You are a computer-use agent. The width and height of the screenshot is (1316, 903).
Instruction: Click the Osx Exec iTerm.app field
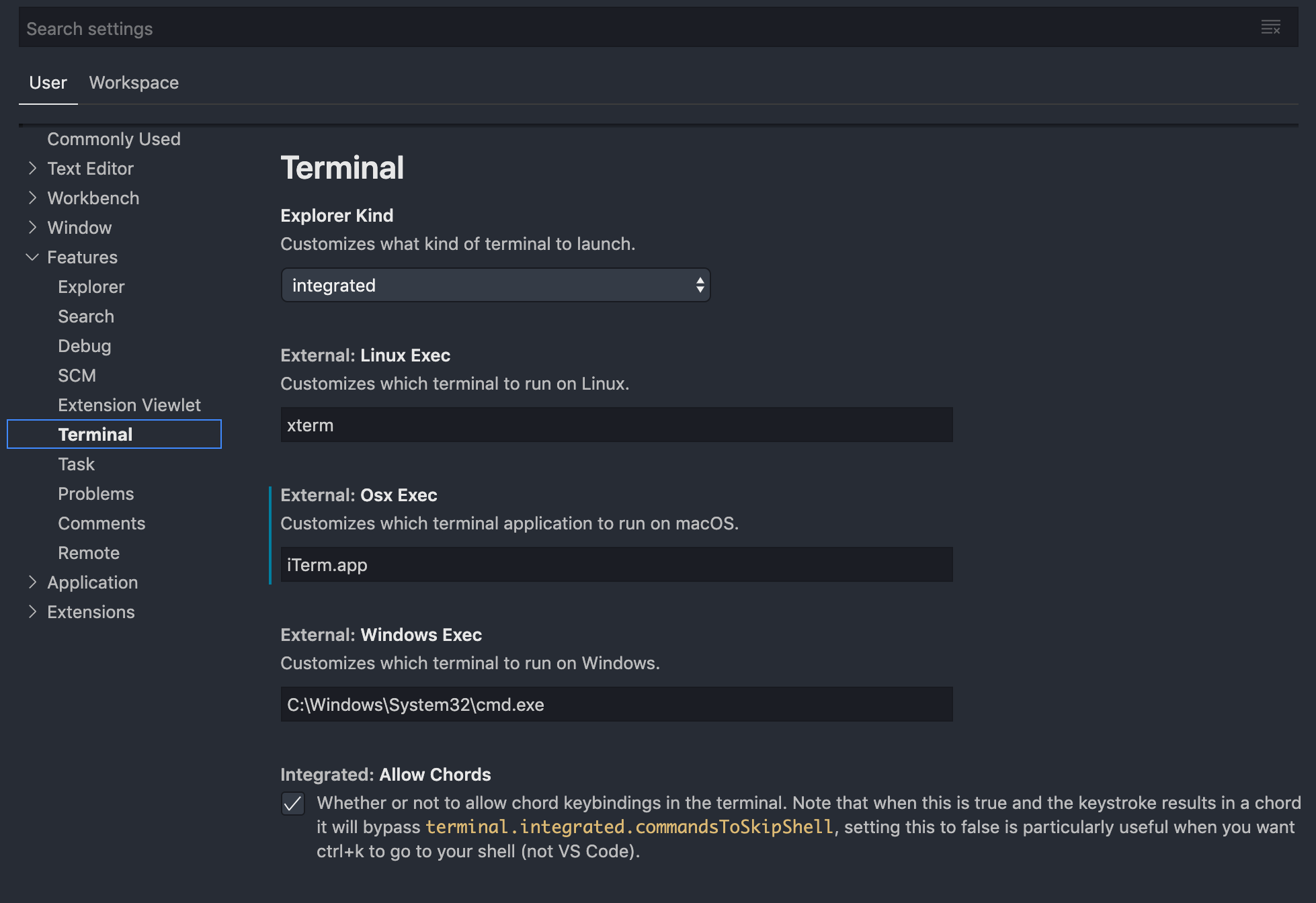click(616, 564)
